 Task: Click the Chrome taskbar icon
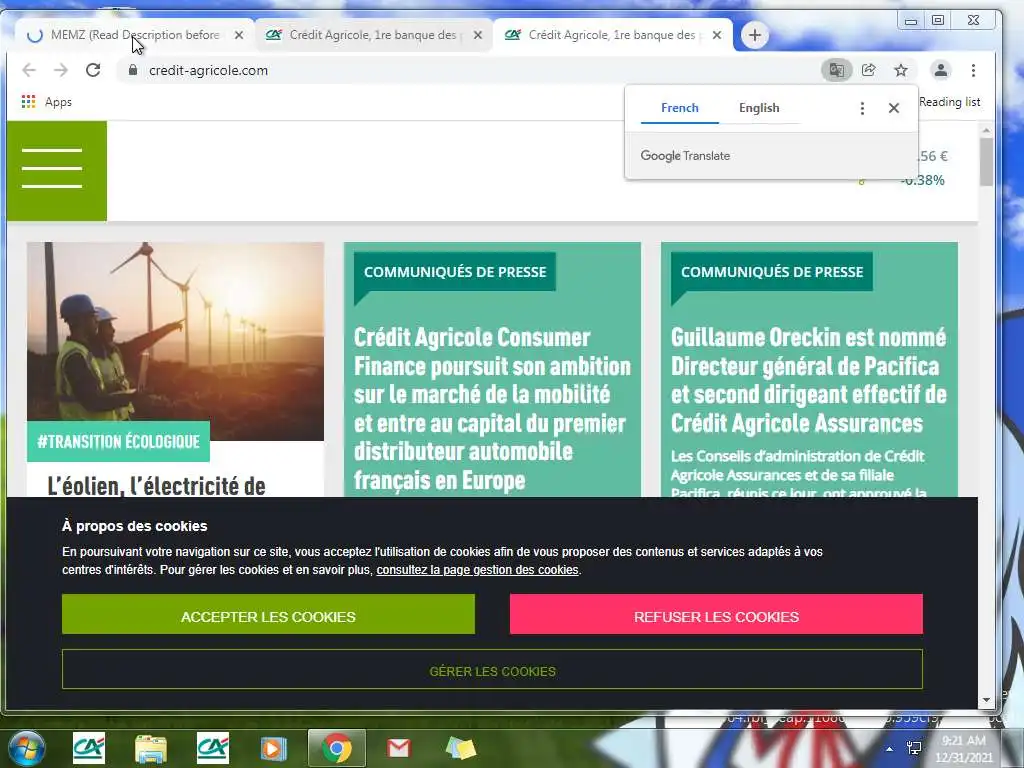coord(336,748)
